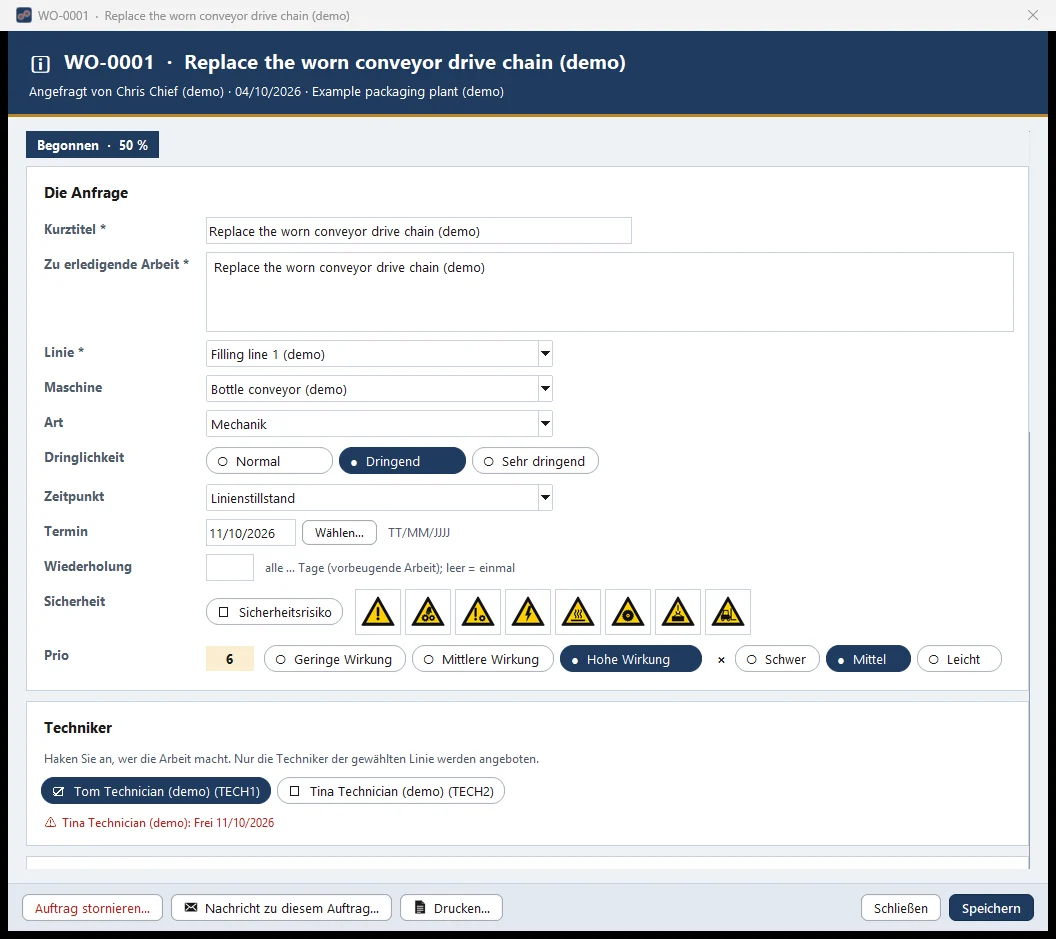Choose Geringe Wirkung for Prio

click(x=335, y=659)
